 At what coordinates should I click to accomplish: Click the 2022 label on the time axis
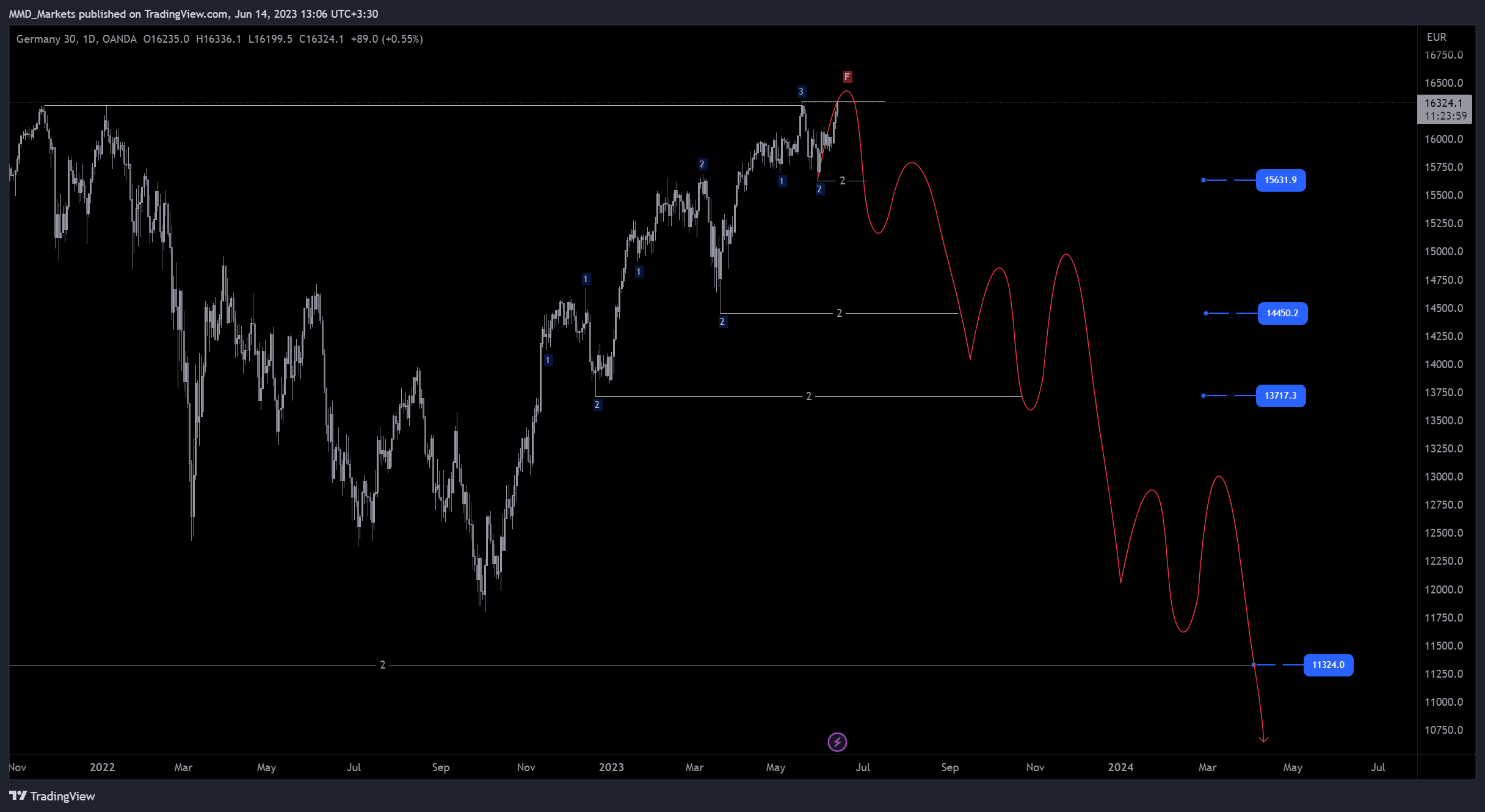[102, 767]
